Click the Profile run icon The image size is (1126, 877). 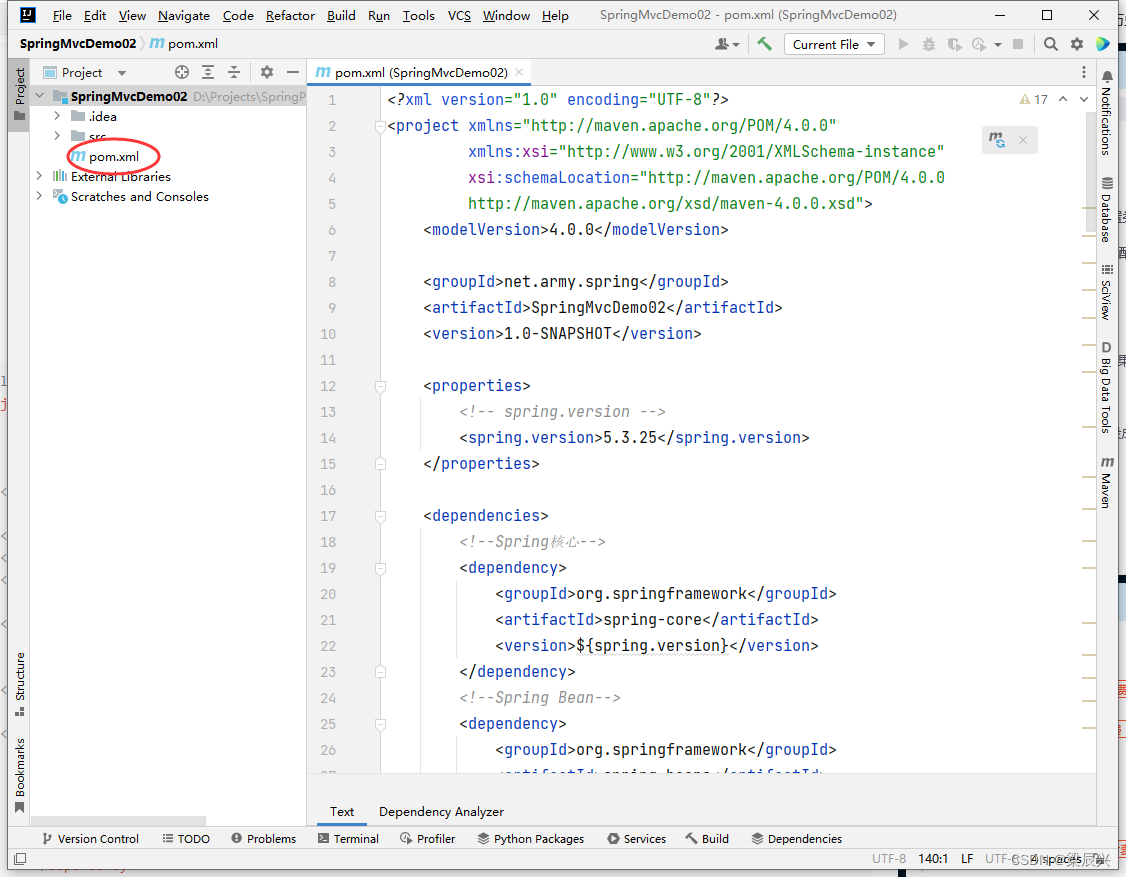coord(979,44)
